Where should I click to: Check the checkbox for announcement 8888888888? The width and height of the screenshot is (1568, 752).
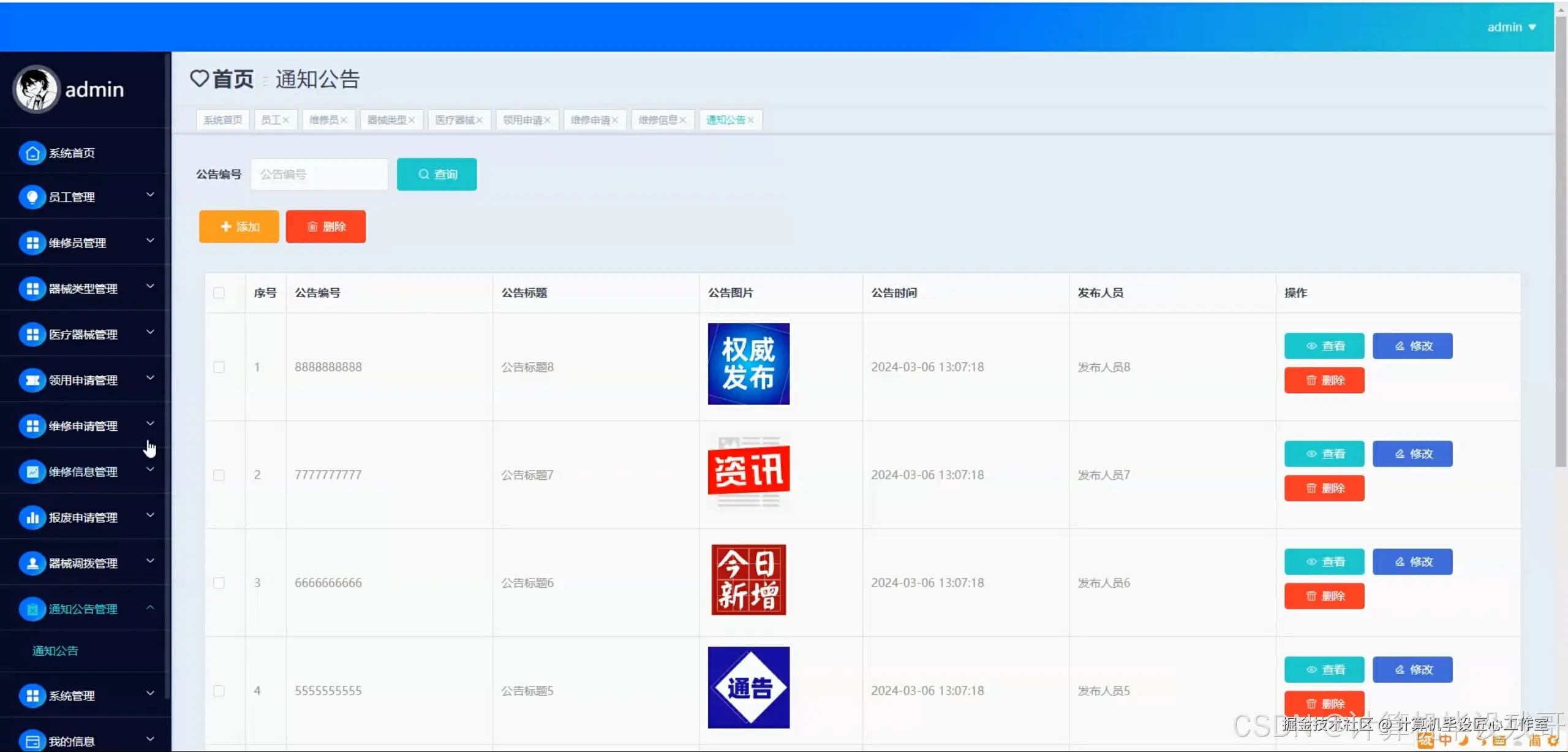click(x=219, y=367)
